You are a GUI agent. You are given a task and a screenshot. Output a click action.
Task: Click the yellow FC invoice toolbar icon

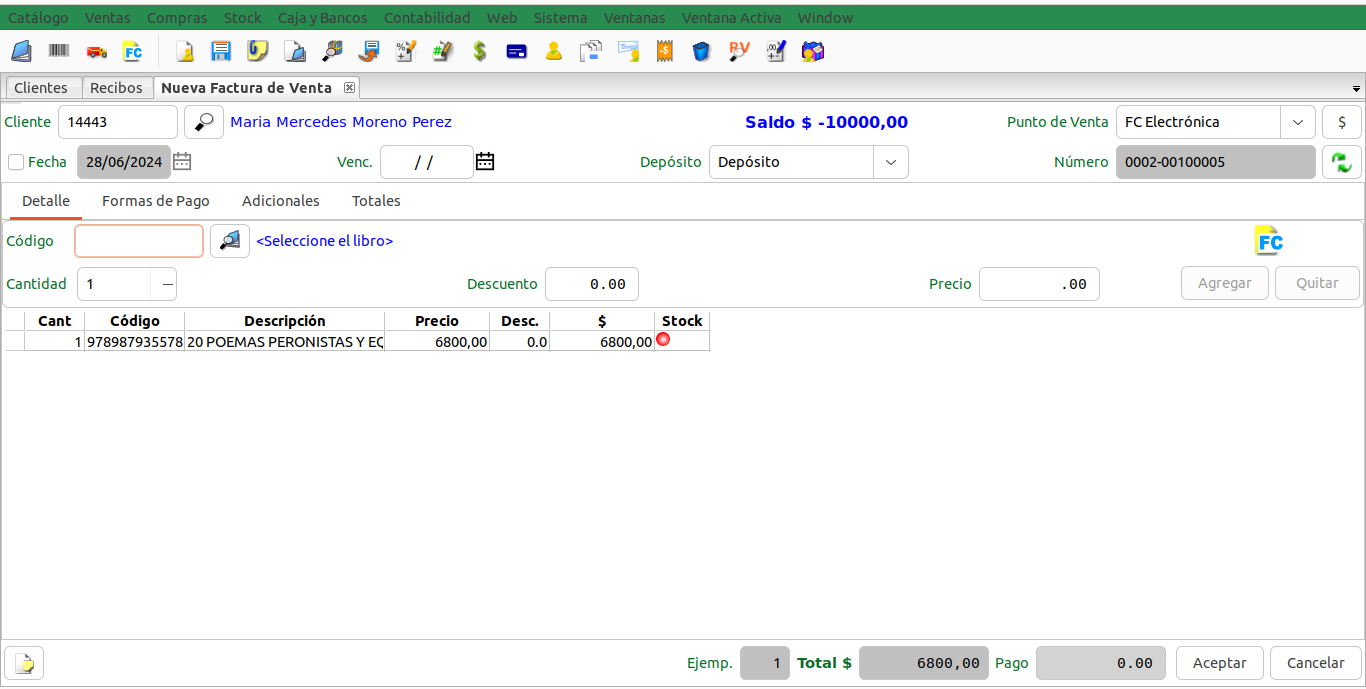(x=132, y=51)
